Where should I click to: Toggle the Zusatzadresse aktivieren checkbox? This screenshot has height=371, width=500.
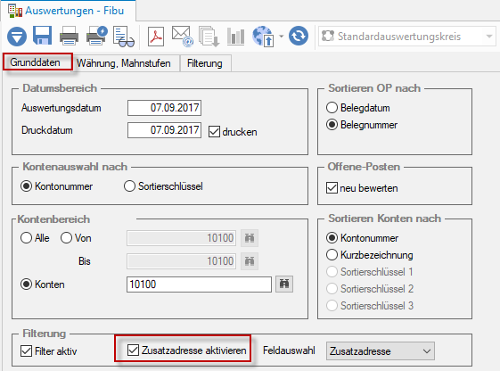click(187, 350)
